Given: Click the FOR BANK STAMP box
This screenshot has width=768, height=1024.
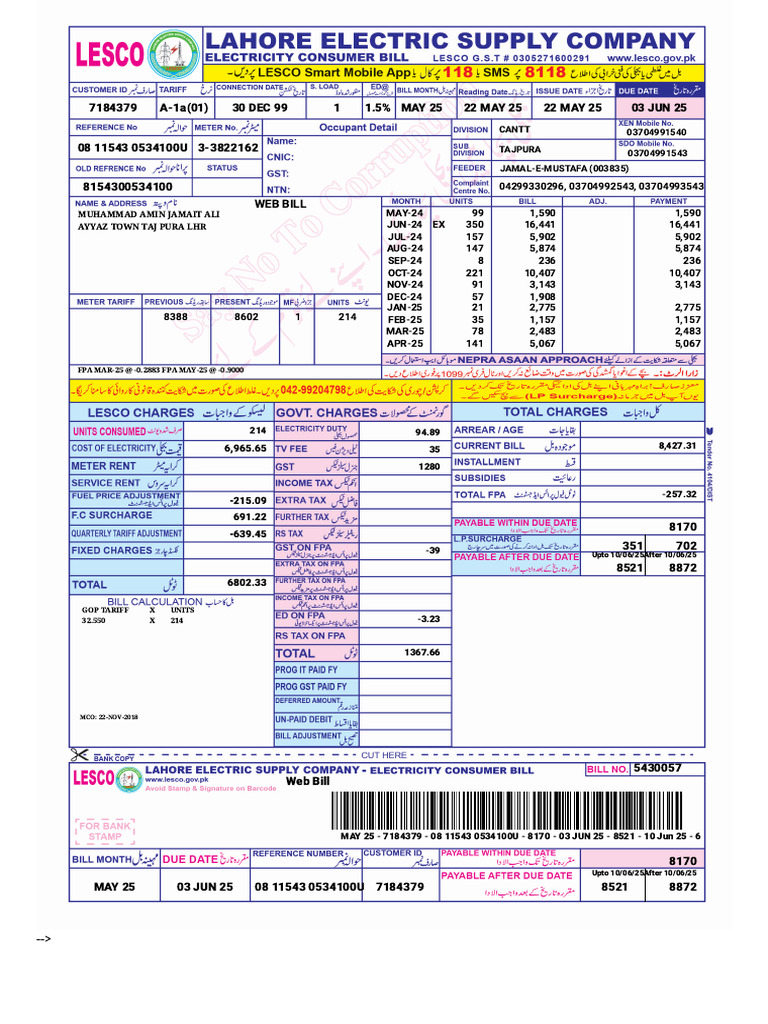Looking at the screenshot, I should [x=104, y=831].
